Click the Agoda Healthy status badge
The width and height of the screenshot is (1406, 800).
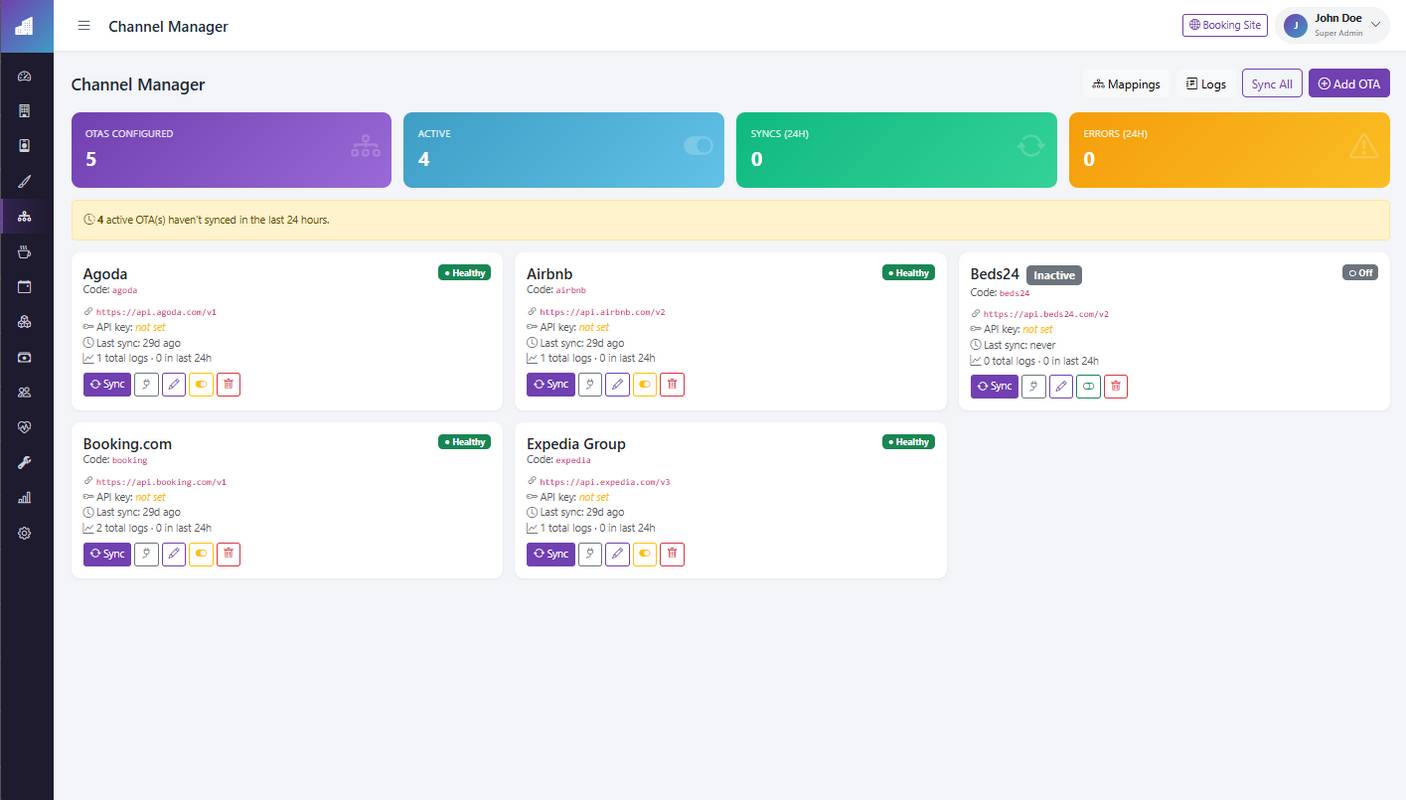[464, 272]
